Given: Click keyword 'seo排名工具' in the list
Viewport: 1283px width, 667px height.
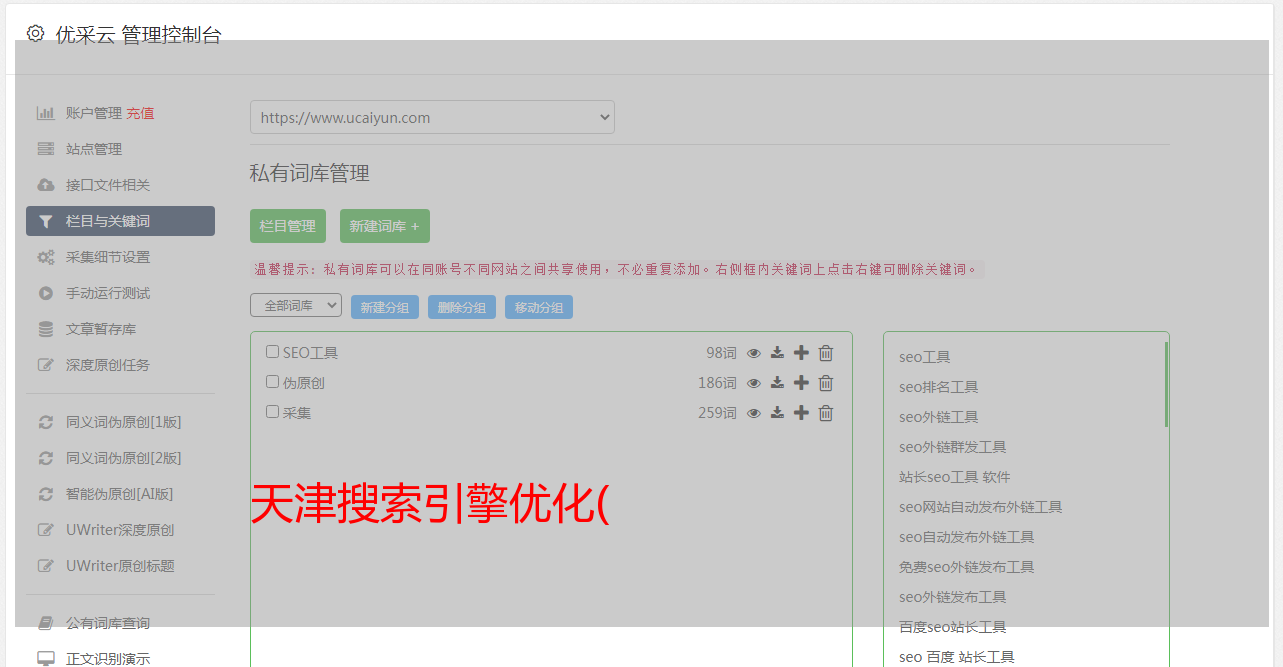Looking at the screenshot, I should click(938, 387).
